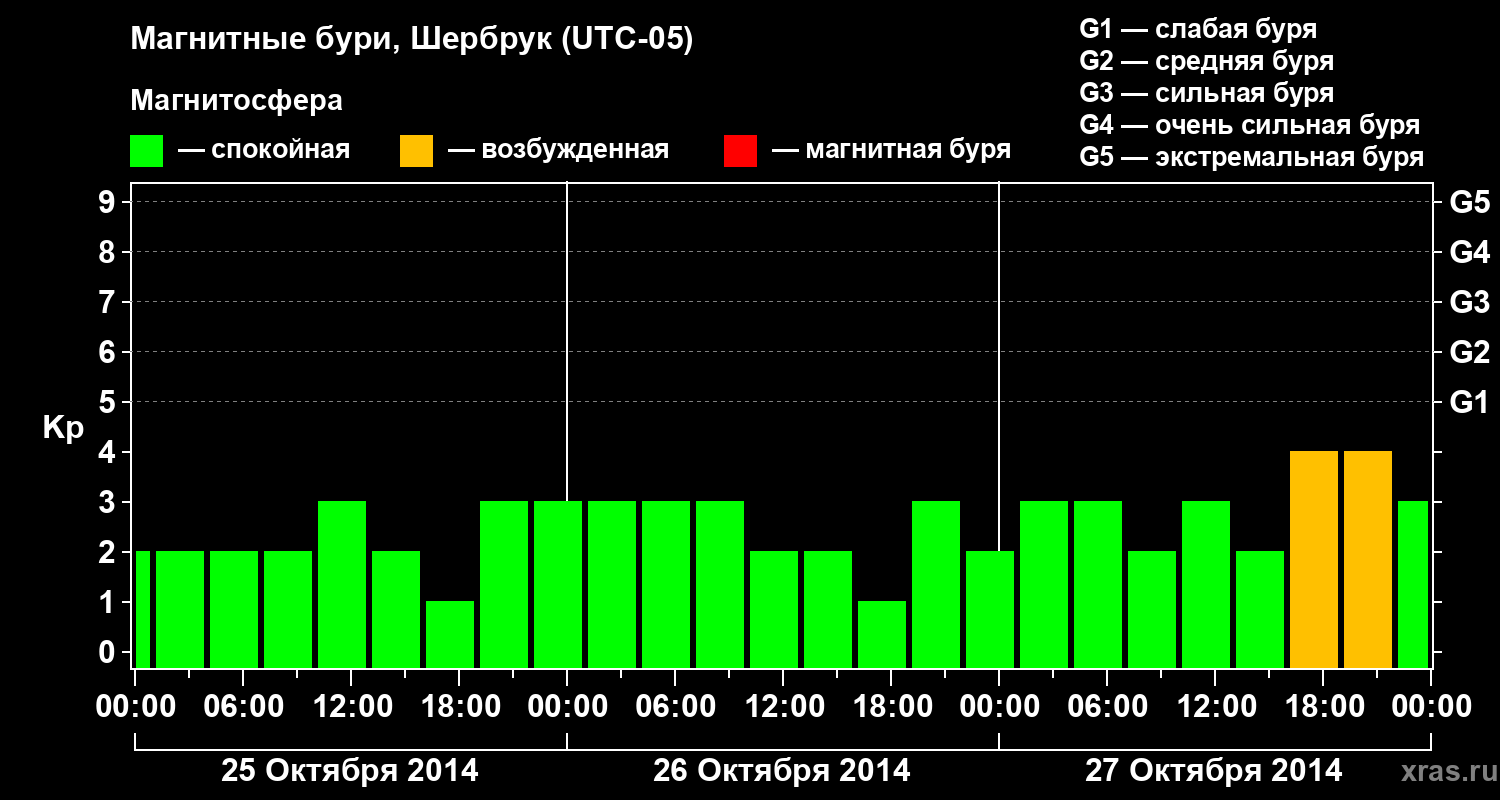The height and width of the screenshot is (800, 1500).
Task: Click the '00:00' label between 25 and 26 October
Action: coord(567,707)
